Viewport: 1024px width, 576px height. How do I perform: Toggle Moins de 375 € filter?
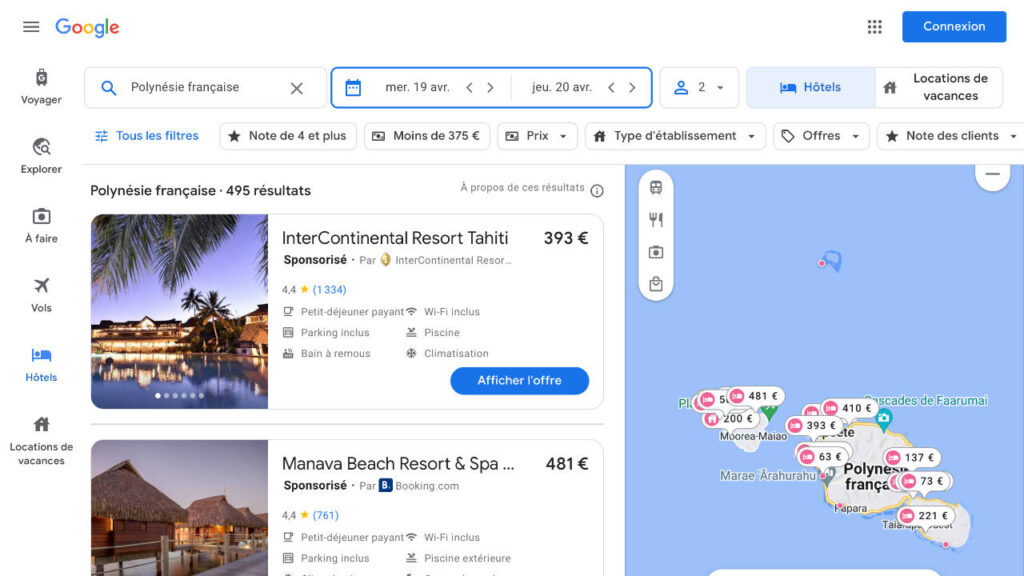[427, 136]
